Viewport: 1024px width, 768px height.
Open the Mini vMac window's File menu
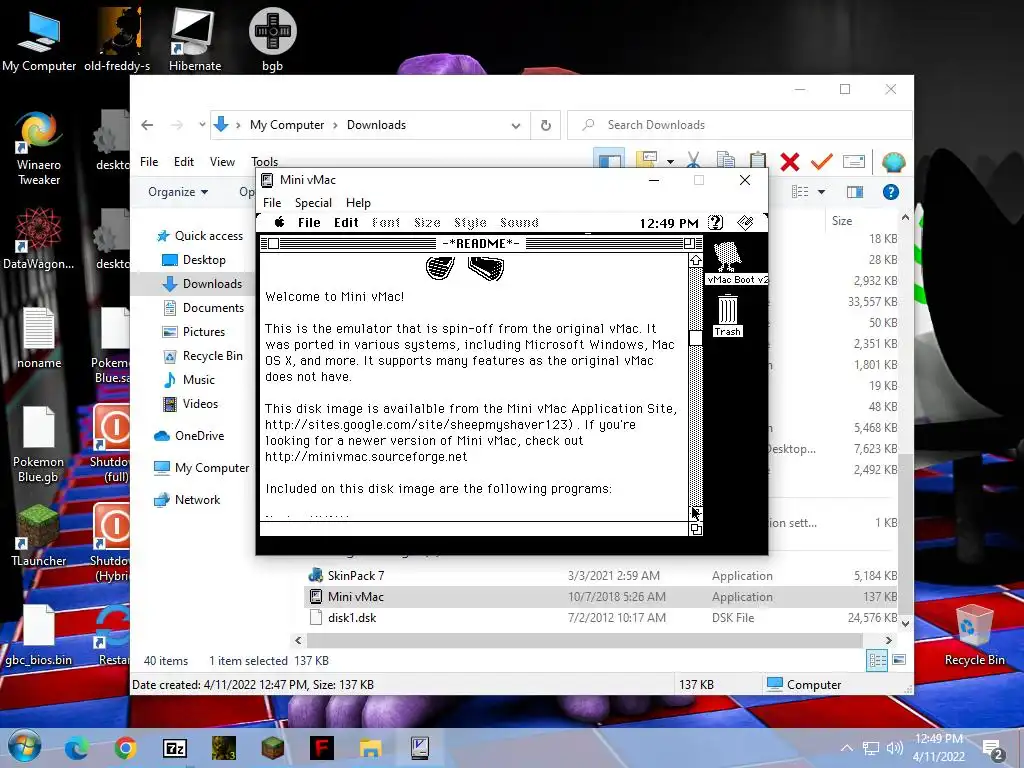(x=272, y=202)
